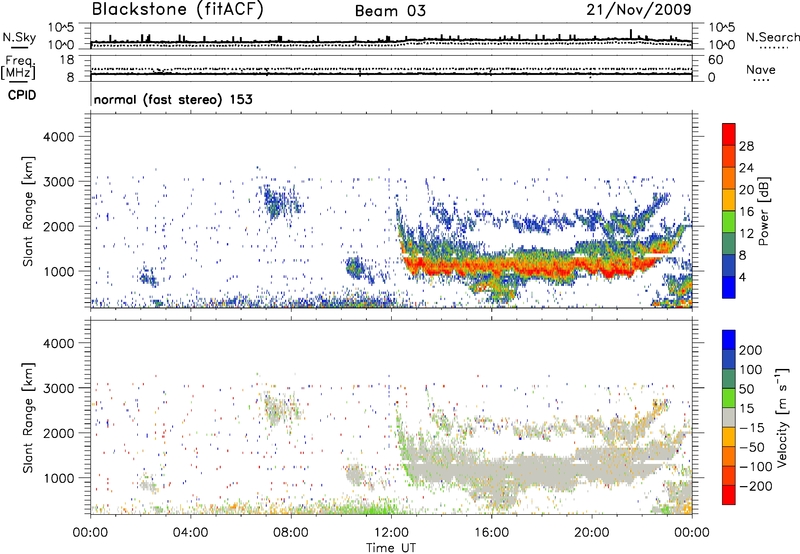
Task: Click the "2000" tick in the power panel
Action: tap(59, 226)
